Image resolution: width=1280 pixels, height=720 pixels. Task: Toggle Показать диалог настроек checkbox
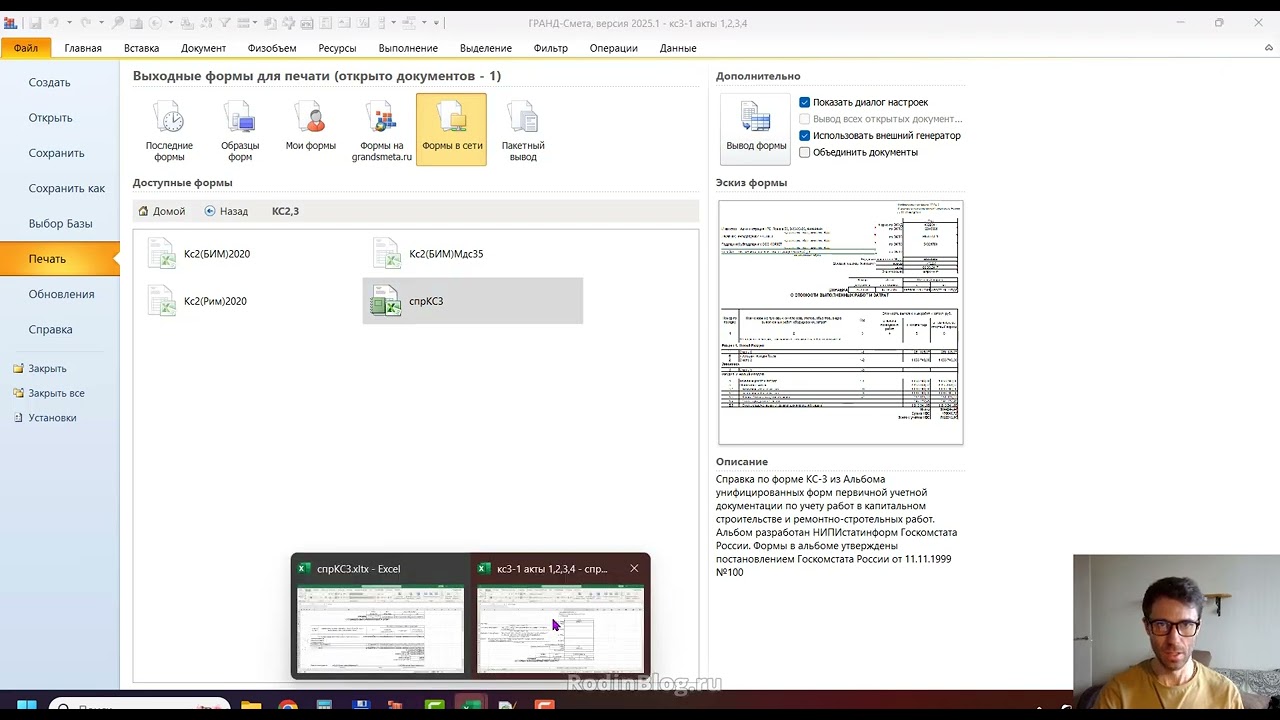pyautogui.click(x=804, y=102)
